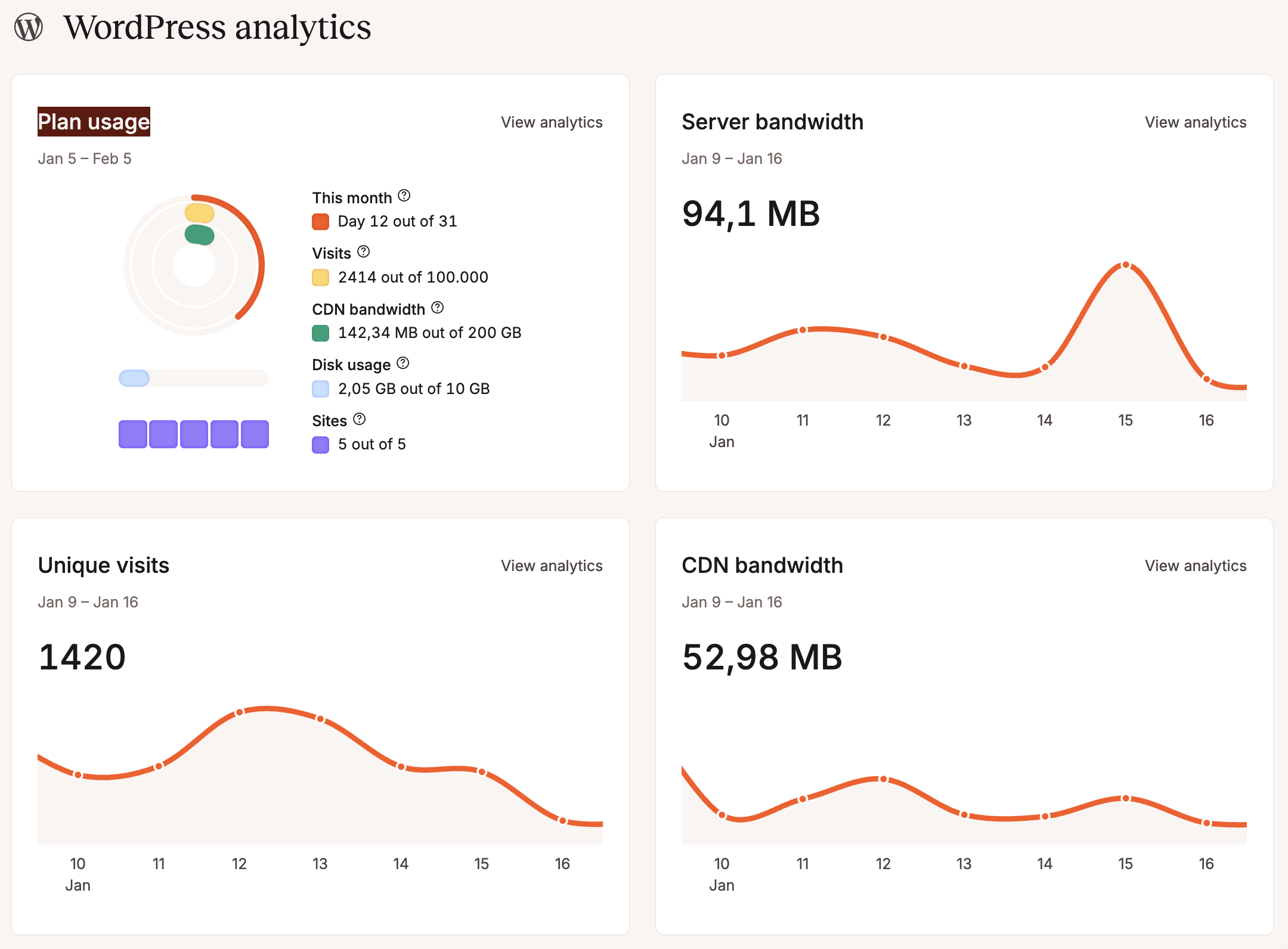The image size is (1288, 949).
Task: Open the help icon next to Sites
Action: 359,420
